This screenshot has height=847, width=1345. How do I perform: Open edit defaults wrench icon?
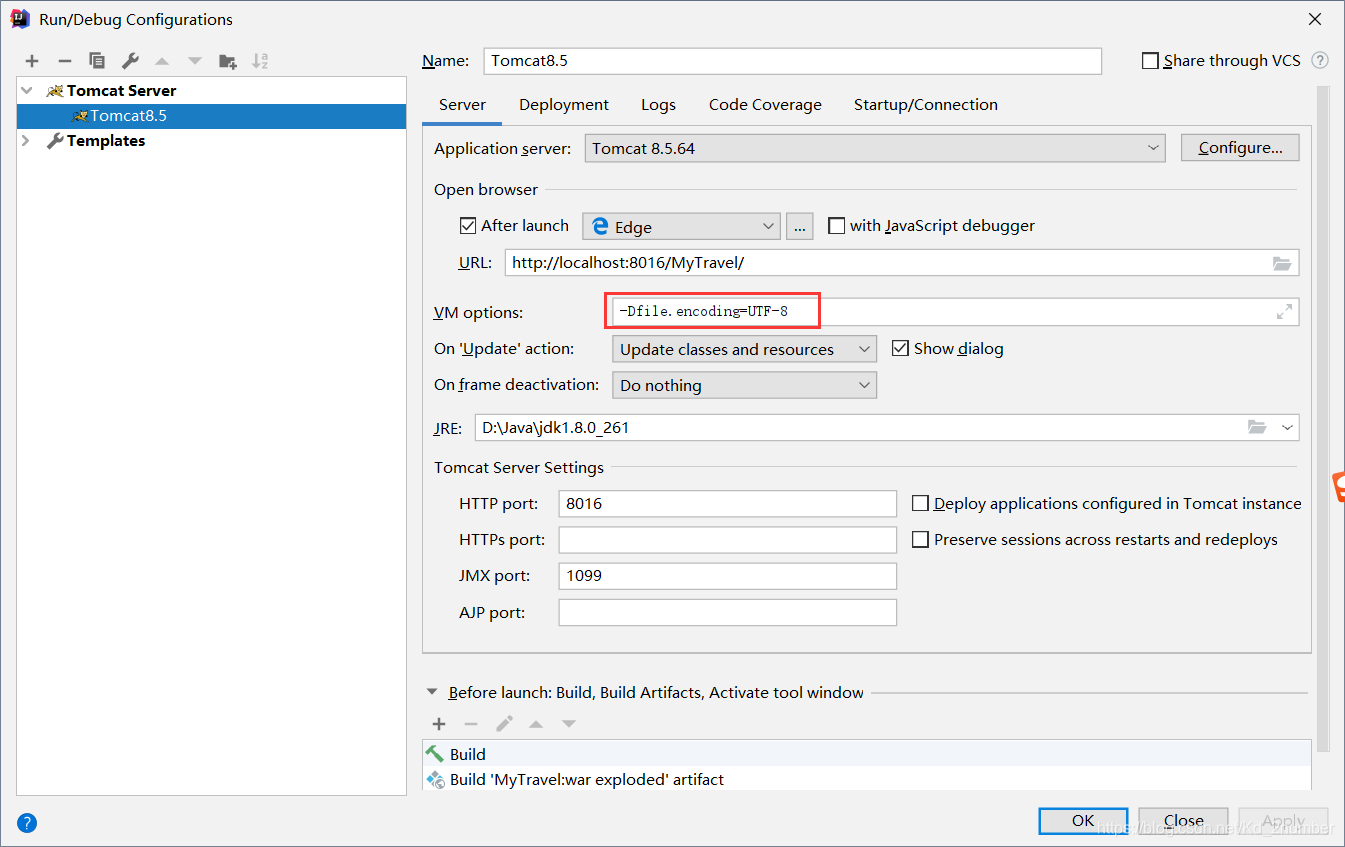130,61
